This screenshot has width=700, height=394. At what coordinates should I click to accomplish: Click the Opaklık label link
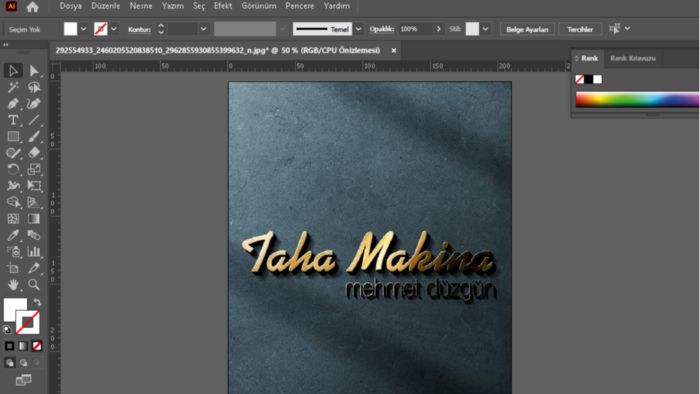(x=381, y=29)
